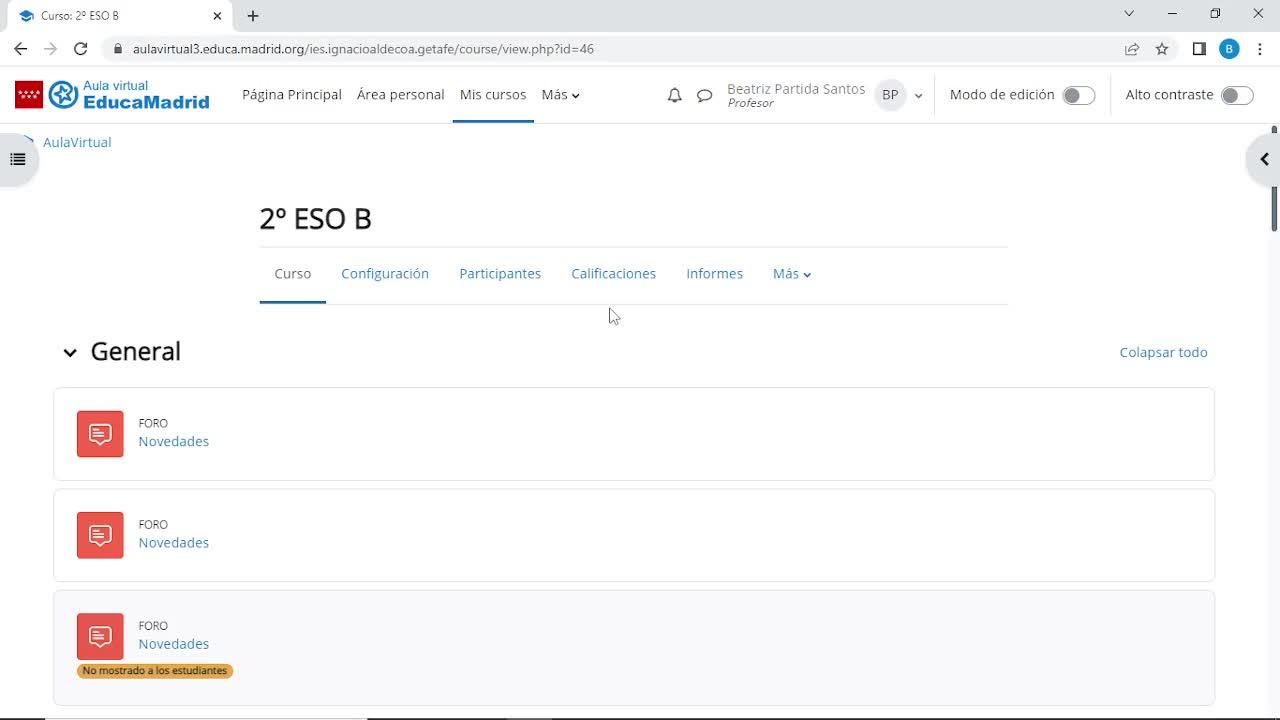Open the course index drawer icon
This screenshot has height=720, width=1280.
pyautogui.click(x=18, y=160)
